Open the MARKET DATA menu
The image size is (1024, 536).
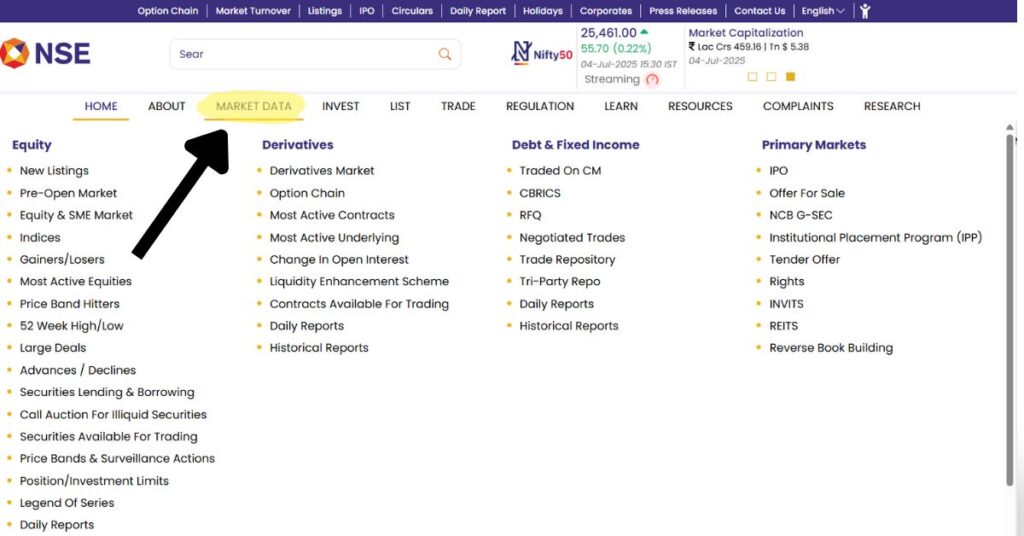click(x=253, y=106)
